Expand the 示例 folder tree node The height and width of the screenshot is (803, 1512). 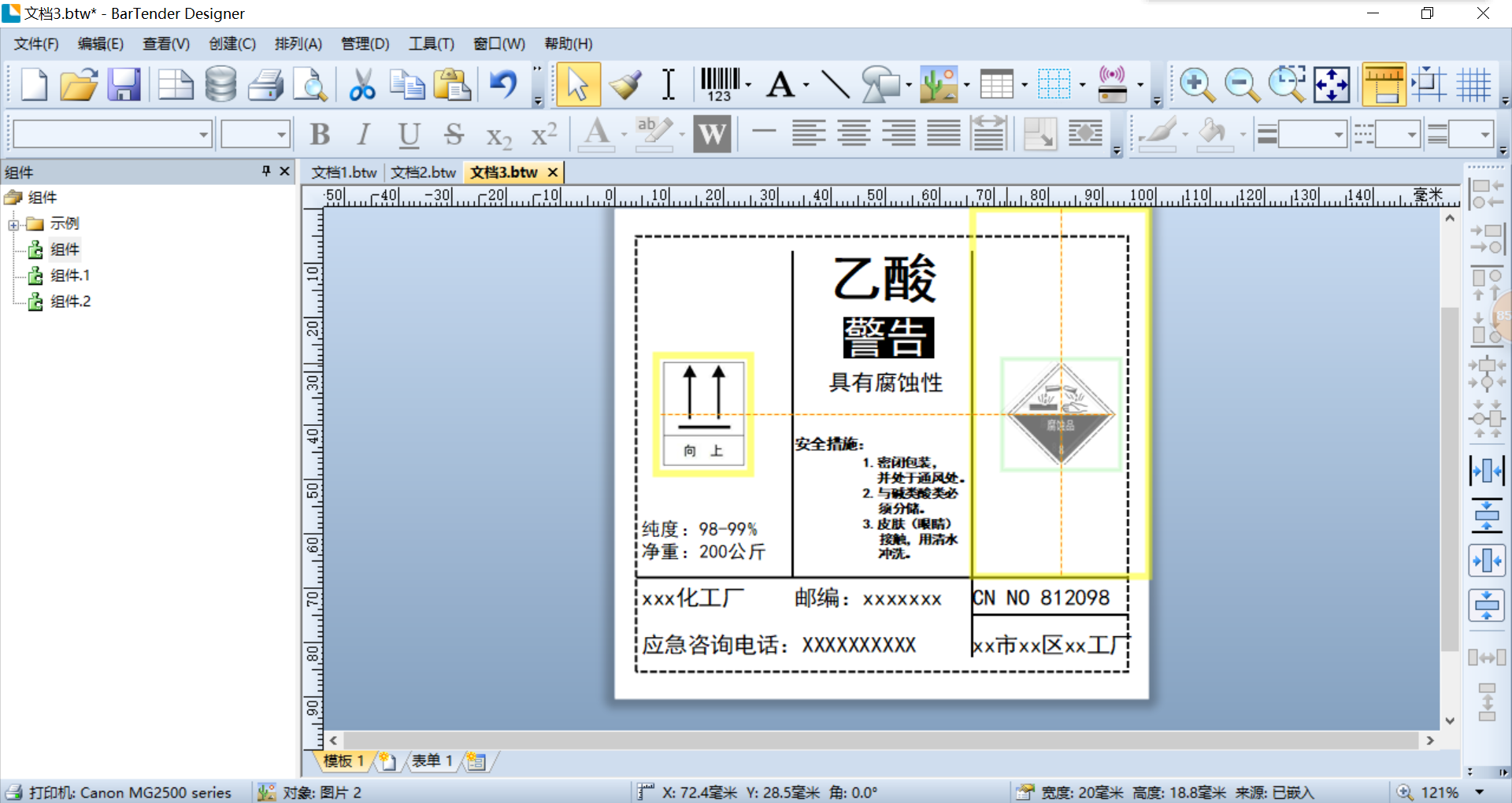pos(13,225)
